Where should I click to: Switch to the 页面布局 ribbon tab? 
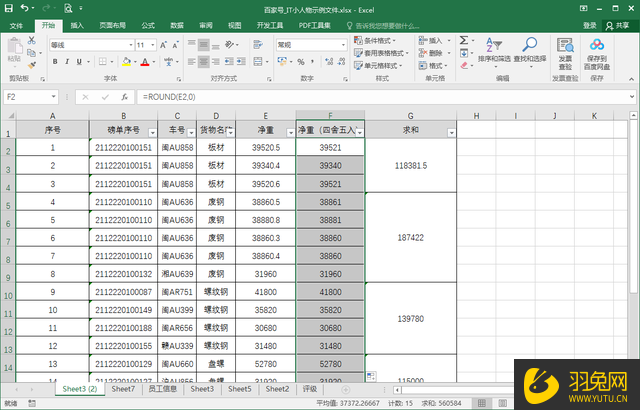pos(112,26)
